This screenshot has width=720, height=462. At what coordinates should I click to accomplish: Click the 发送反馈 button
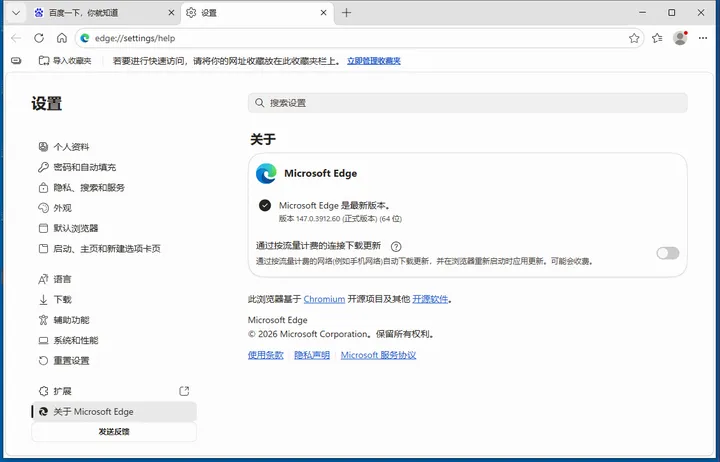(114, 432)
